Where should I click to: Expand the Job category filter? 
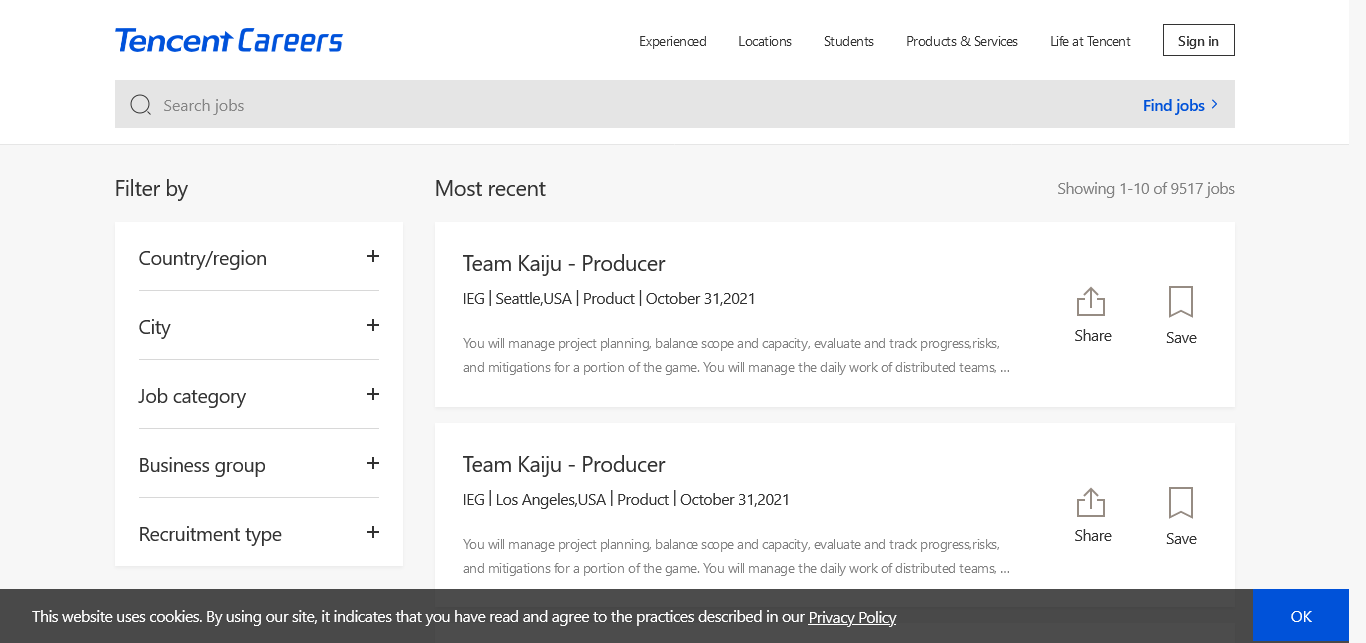click(372, 395)
